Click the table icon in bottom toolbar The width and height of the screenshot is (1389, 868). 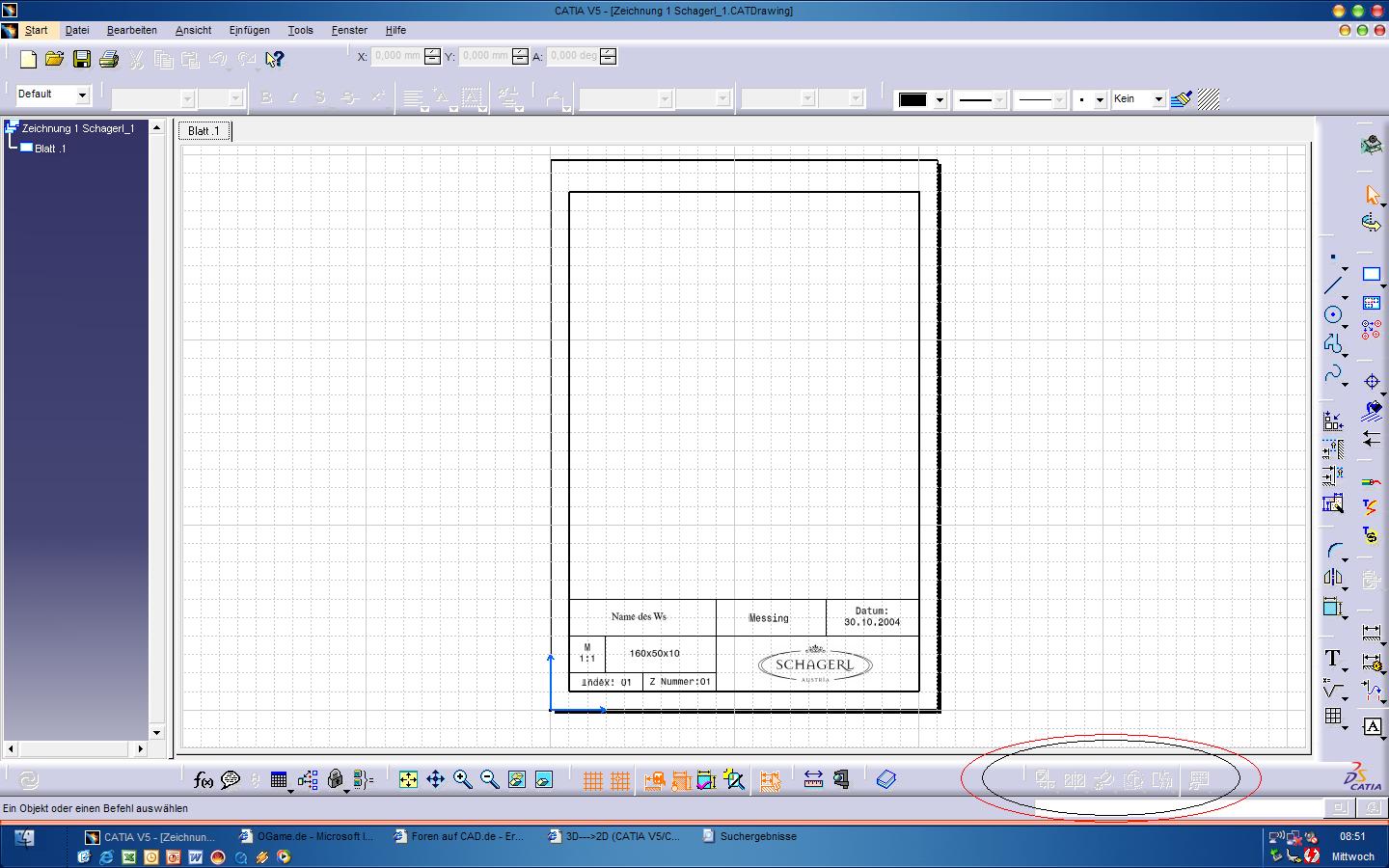279,779
